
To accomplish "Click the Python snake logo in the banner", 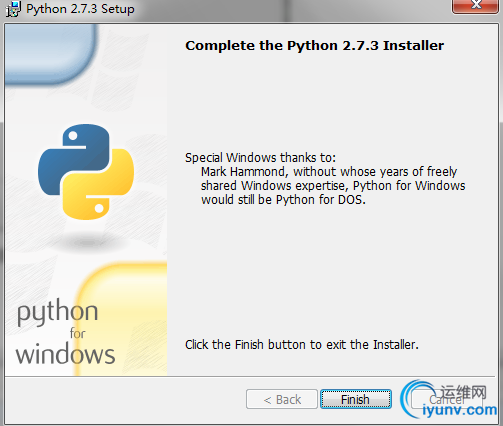I will click(x=86, y=172).
